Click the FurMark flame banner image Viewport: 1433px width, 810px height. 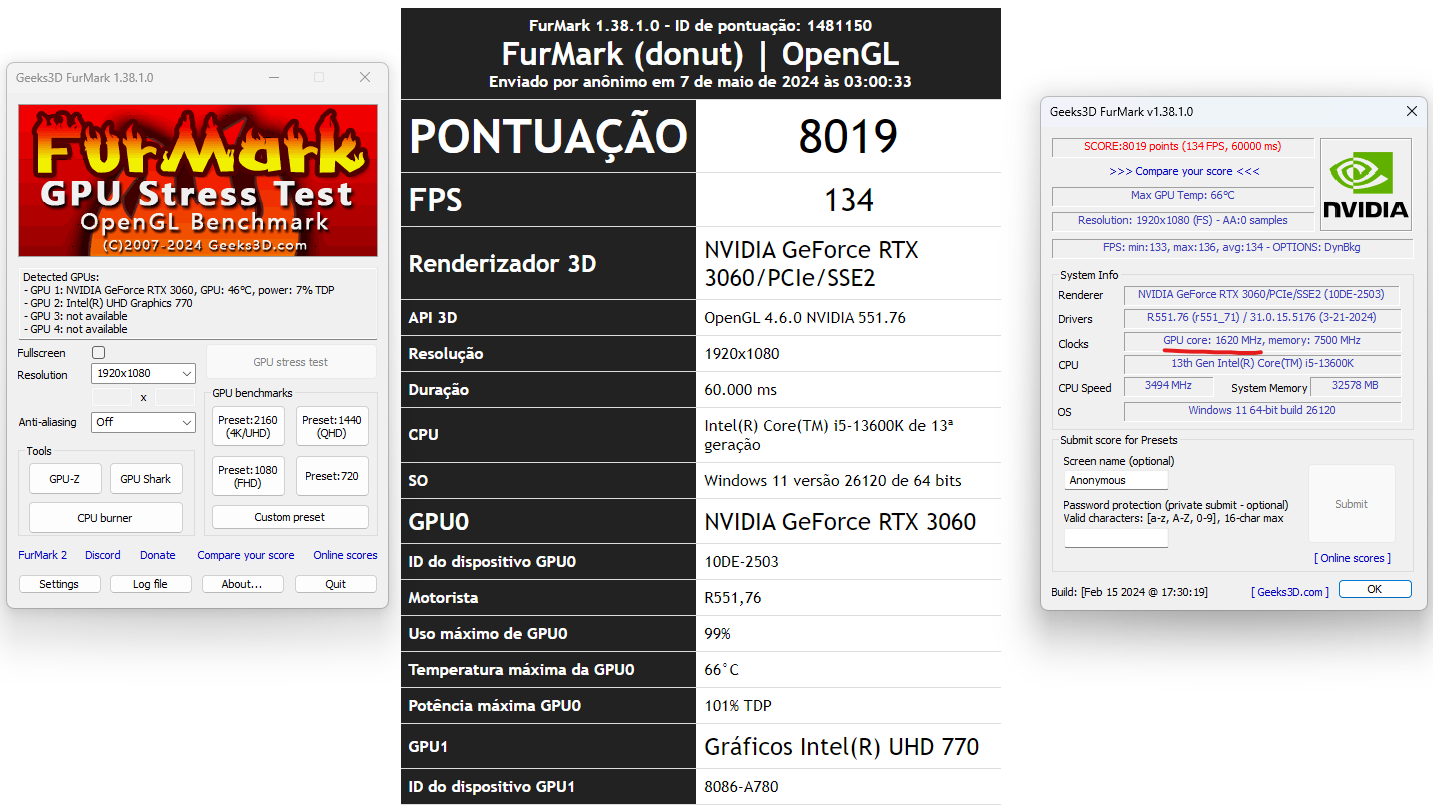click(198, 180)
